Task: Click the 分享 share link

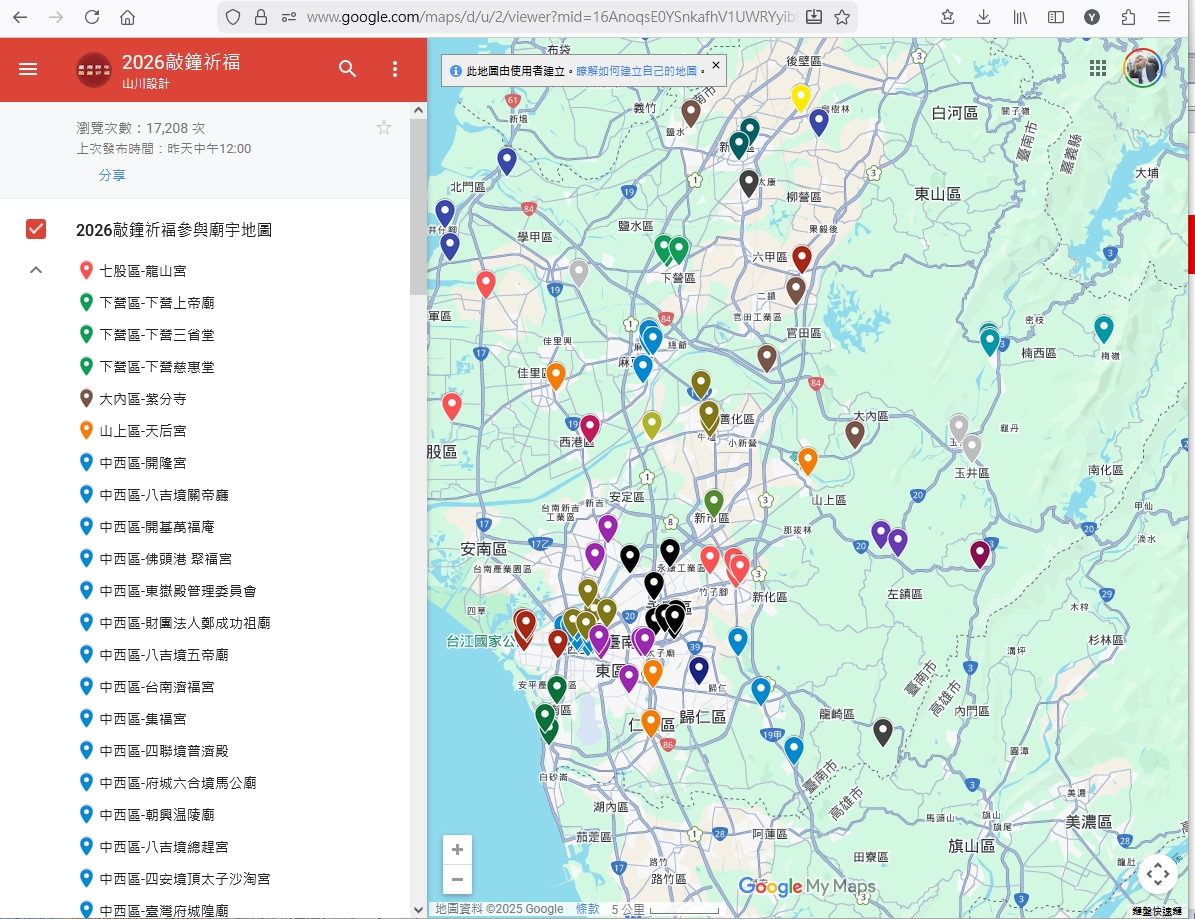Action: click(112, 175)
